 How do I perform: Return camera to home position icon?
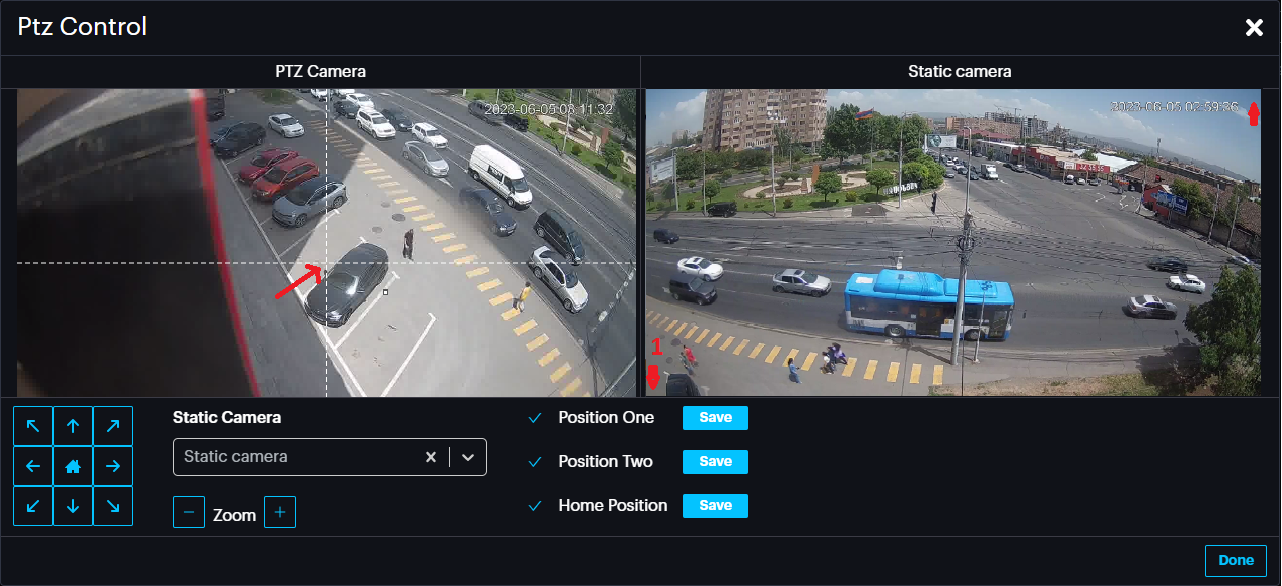(x=73, y=466)
